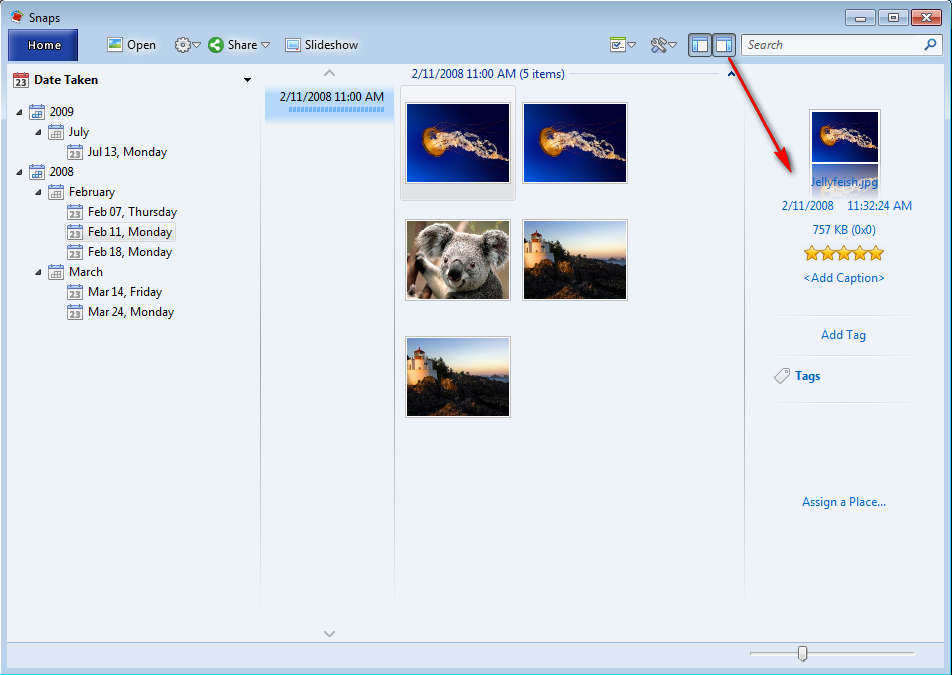This screenshot has width=952, height=675.
Task: Click the 2/11/2008 11:00 AM (5 items) header
Action: tap(488, 74)
